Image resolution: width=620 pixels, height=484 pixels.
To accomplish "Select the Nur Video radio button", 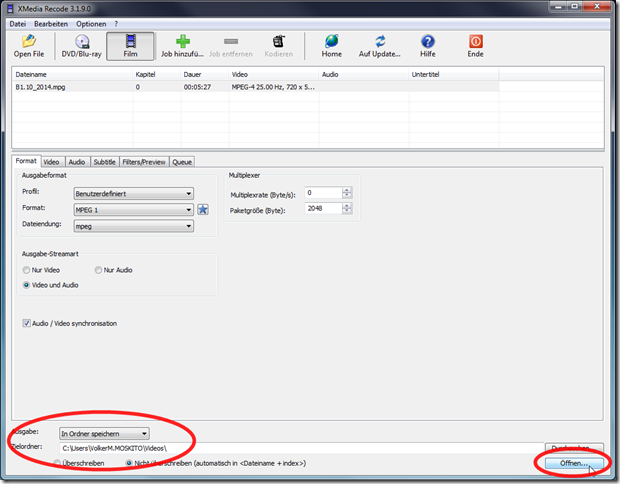I will point(27,270).
